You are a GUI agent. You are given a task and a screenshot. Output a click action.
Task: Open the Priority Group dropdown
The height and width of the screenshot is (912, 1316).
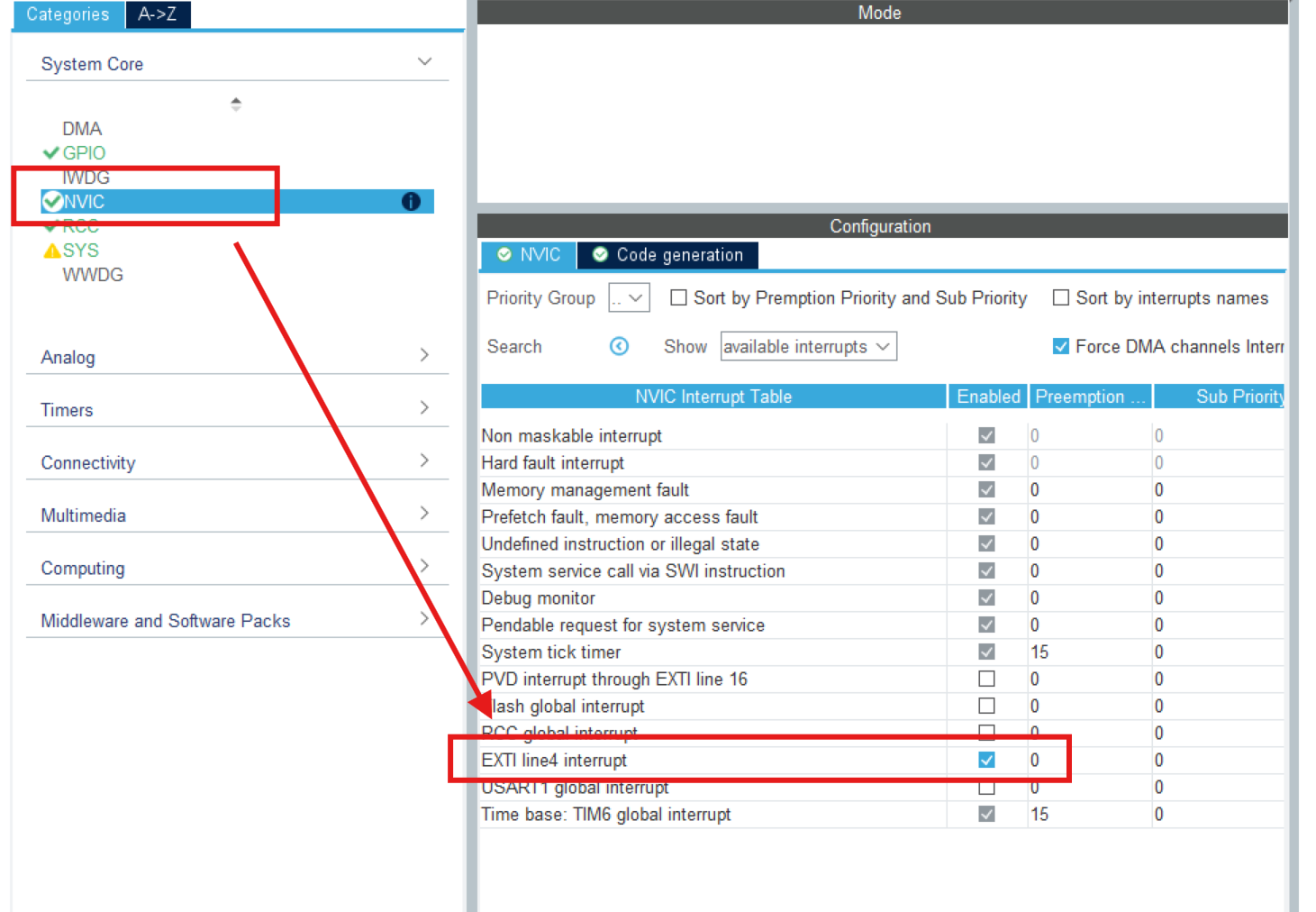tap(629, 297)
